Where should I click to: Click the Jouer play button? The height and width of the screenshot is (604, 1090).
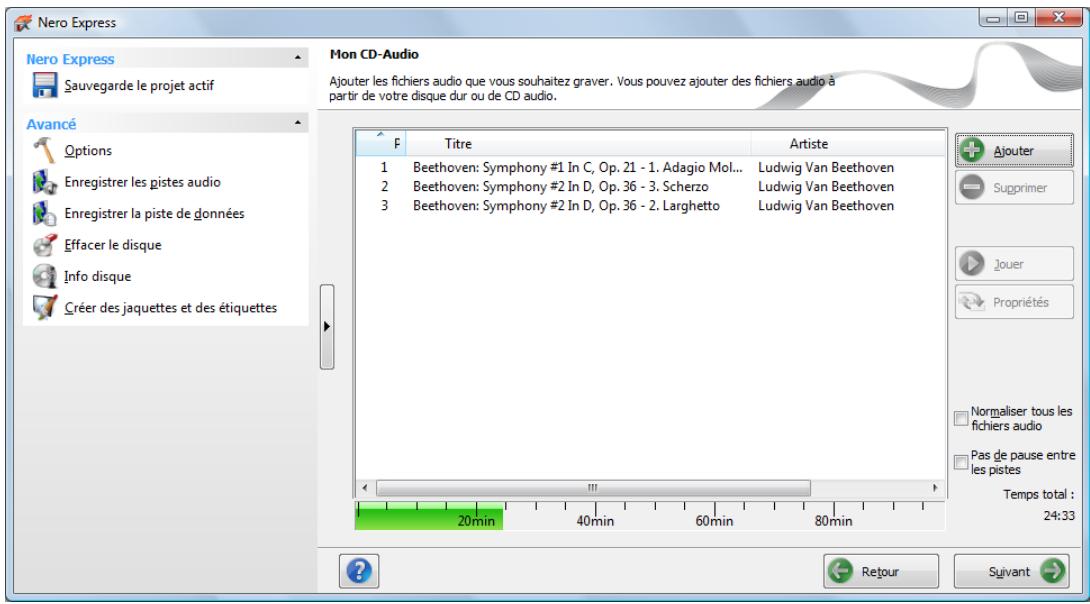1014,264
